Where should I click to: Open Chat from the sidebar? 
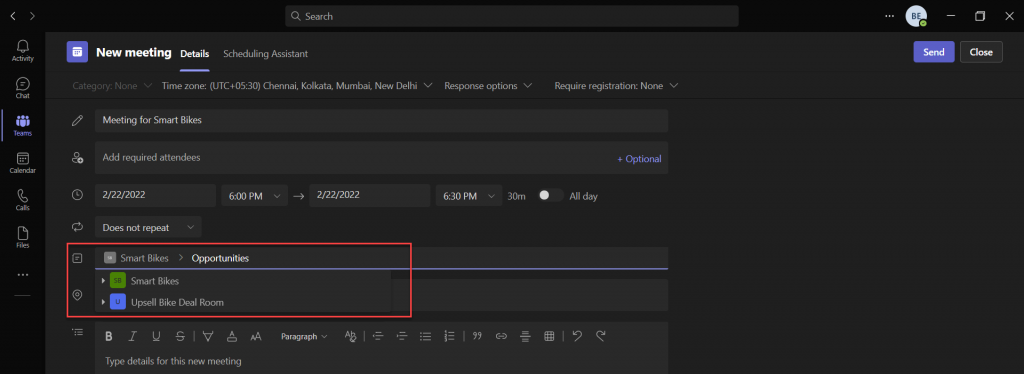pyautogui.click(x=22, y=87)
